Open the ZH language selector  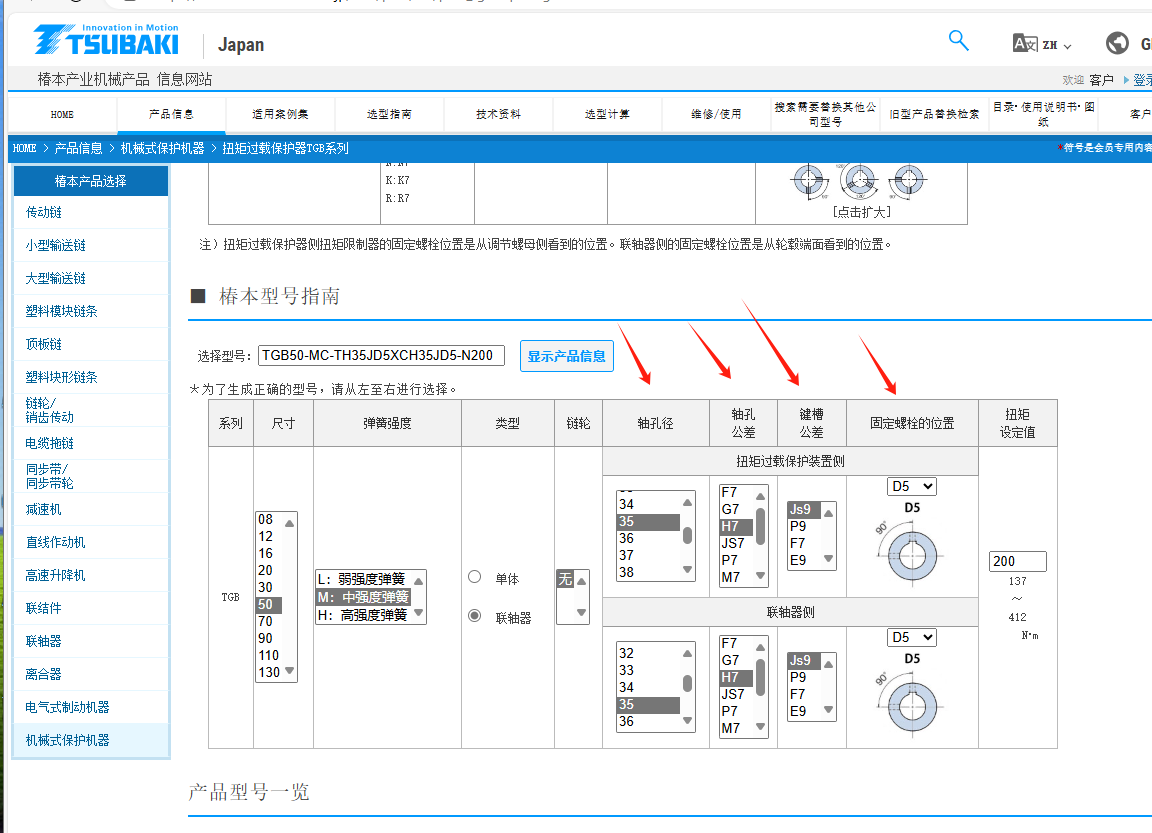pos(1042,44)
